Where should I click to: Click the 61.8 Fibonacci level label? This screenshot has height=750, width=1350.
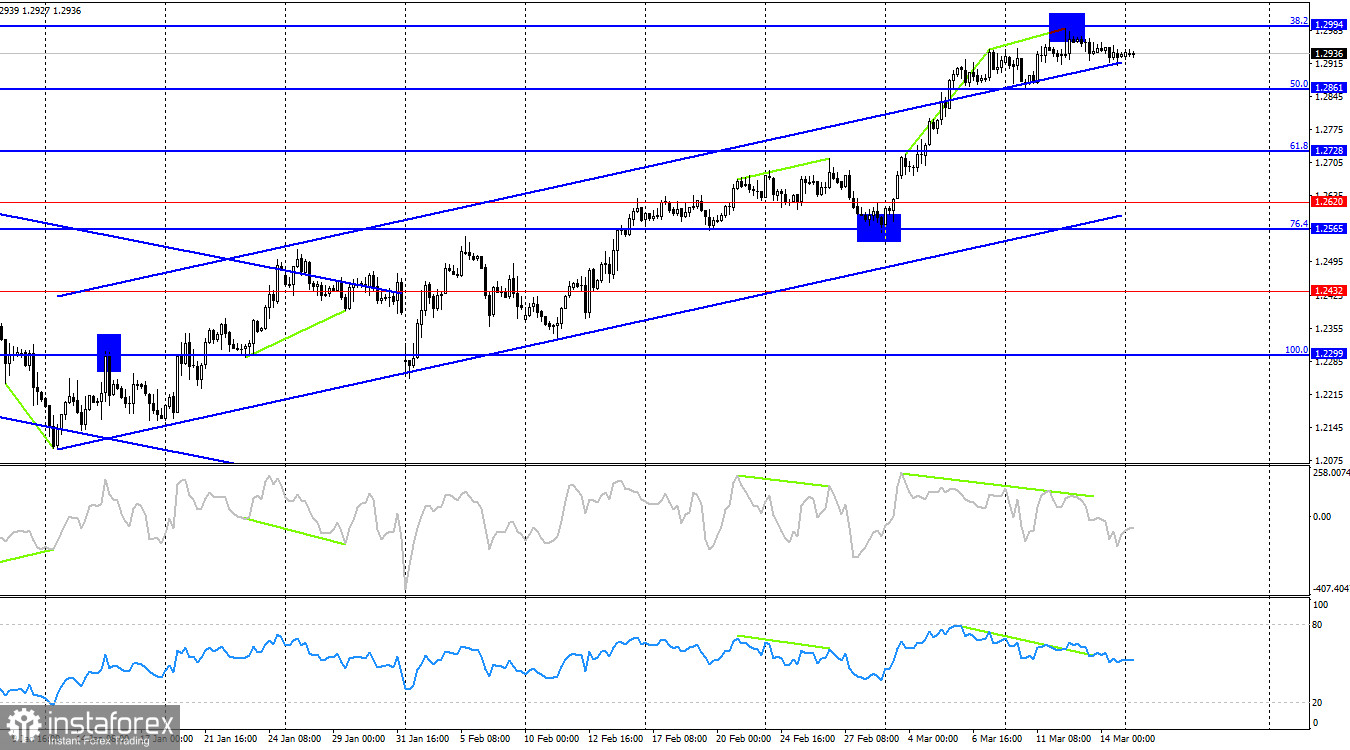pyautogui.click(x=1299, y=145)
